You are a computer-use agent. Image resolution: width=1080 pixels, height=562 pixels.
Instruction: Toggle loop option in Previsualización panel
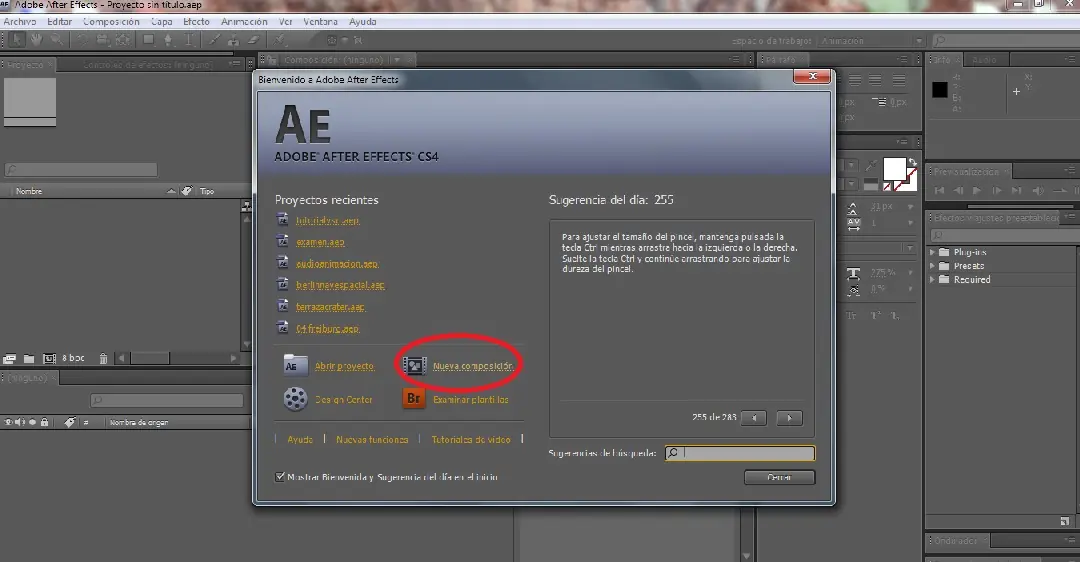1060,191
